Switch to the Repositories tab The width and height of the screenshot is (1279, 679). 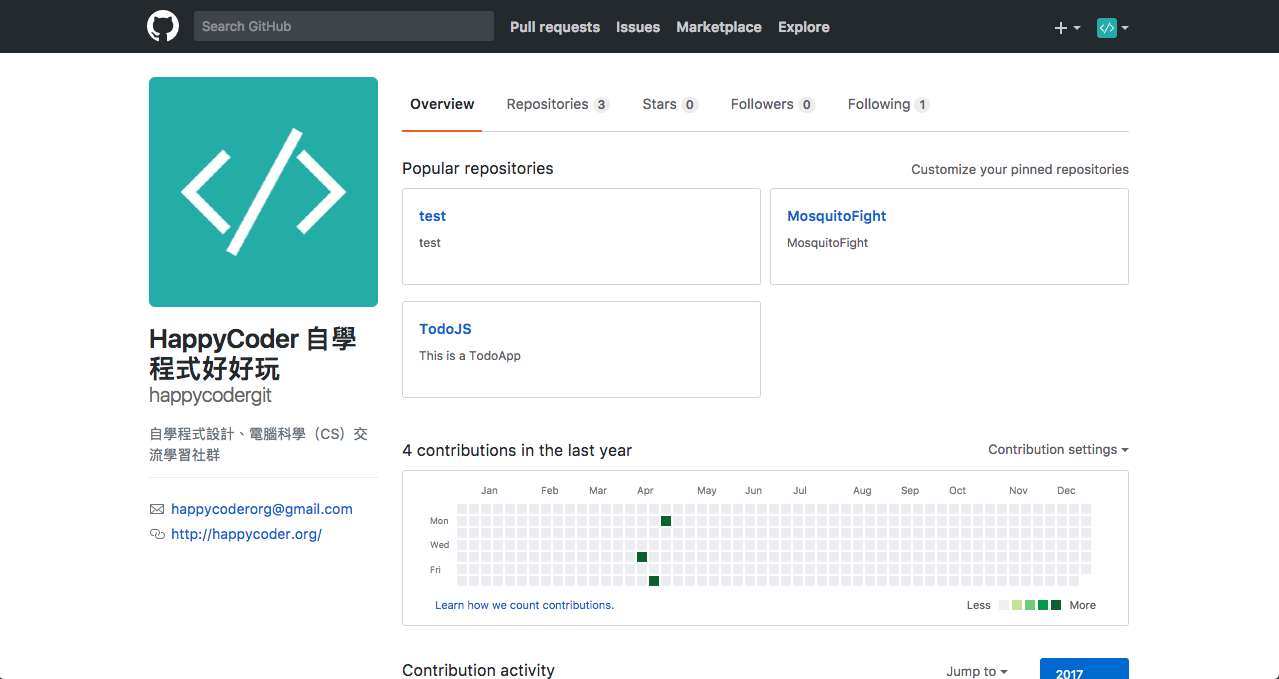547,104
